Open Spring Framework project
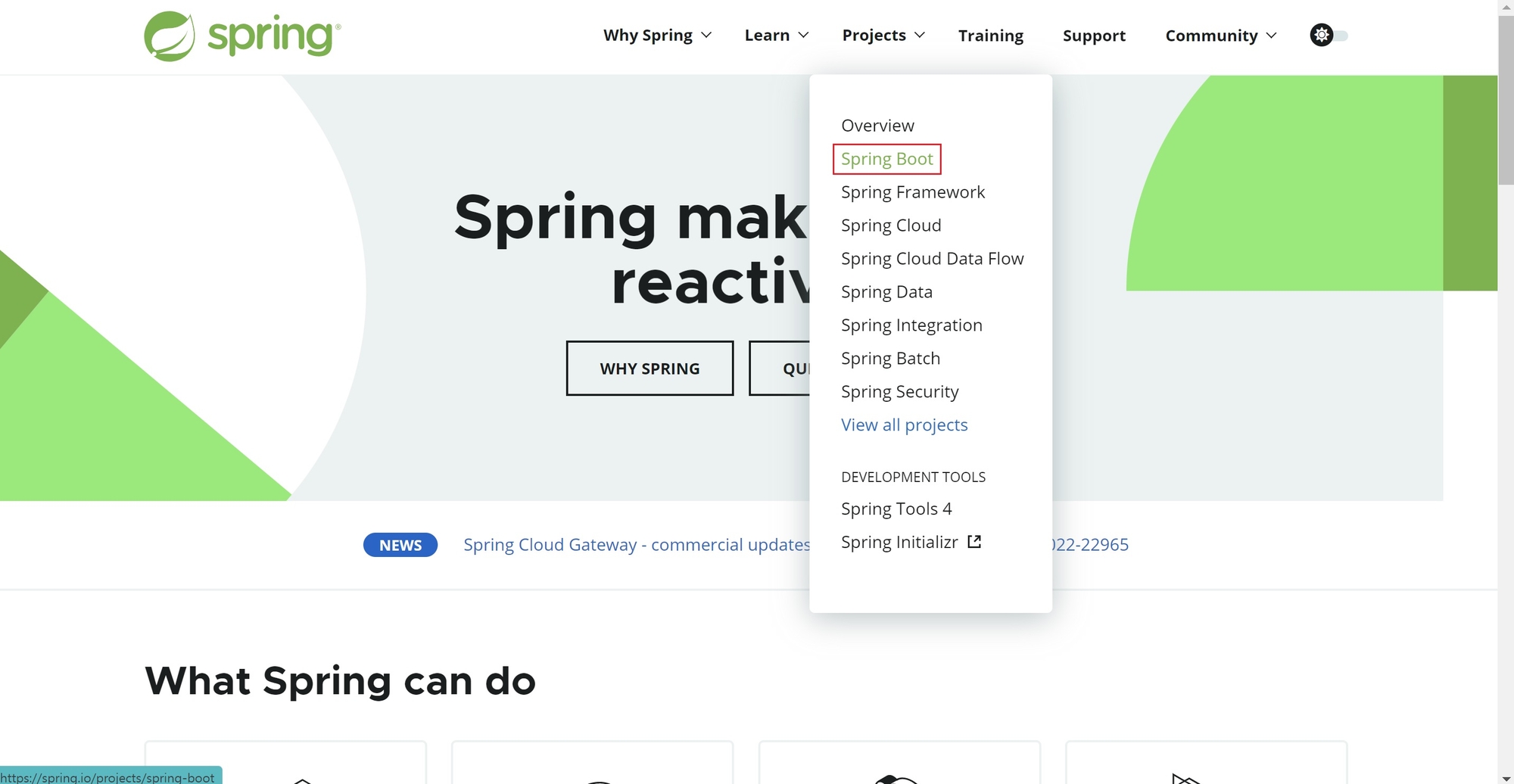Viewport: 1514px width, 784px height. coord(913,192)
